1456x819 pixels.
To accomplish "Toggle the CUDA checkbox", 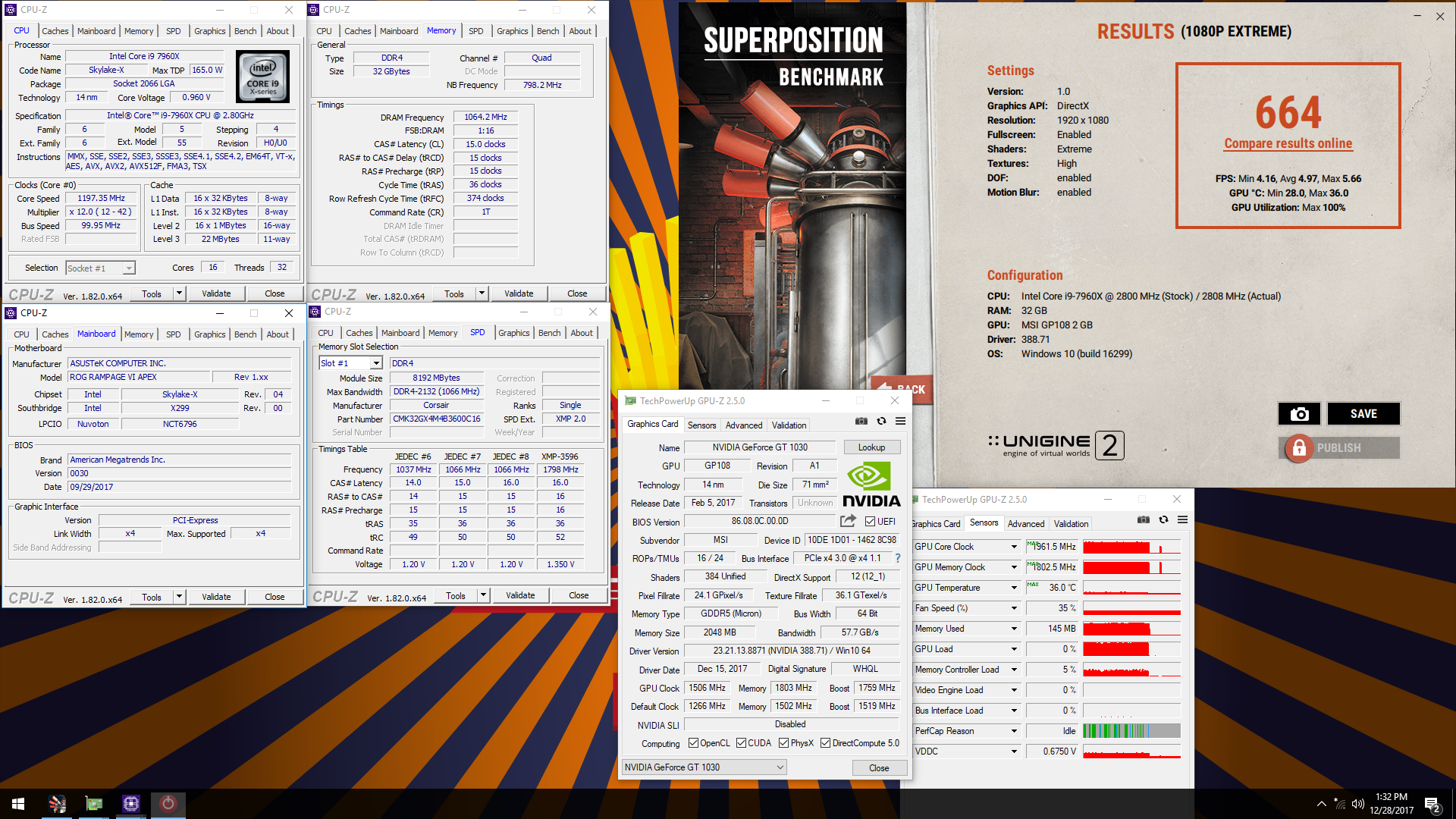I will 741,743.
